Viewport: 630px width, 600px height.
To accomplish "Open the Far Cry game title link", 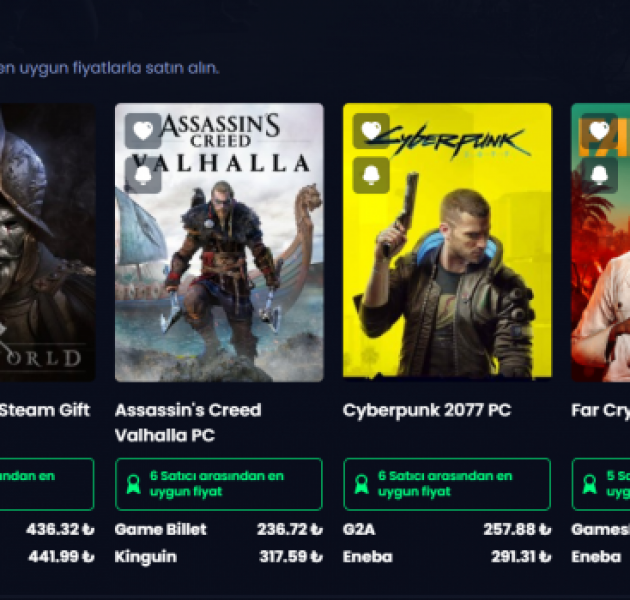I will click(x=601, y=410).
